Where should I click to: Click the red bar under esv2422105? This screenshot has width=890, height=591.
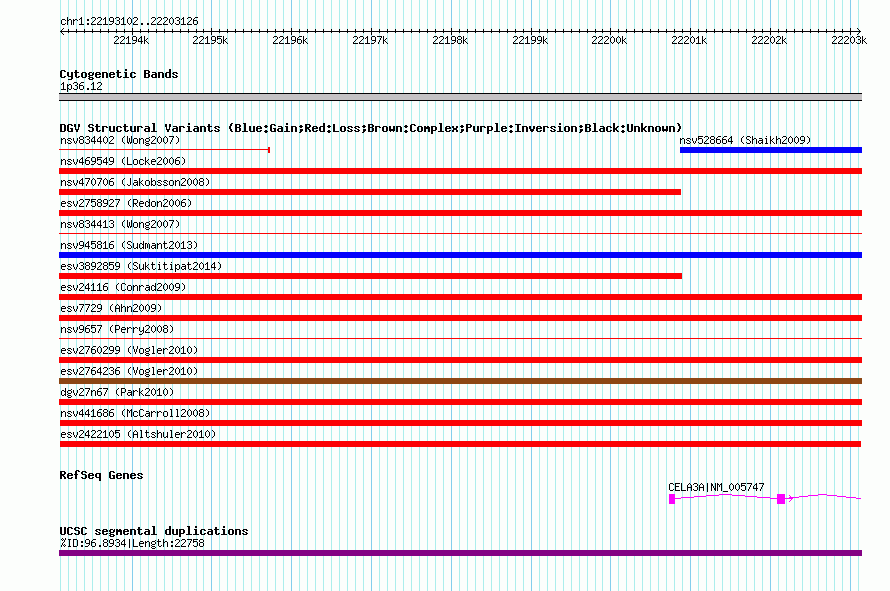click(x=460, y=444)
